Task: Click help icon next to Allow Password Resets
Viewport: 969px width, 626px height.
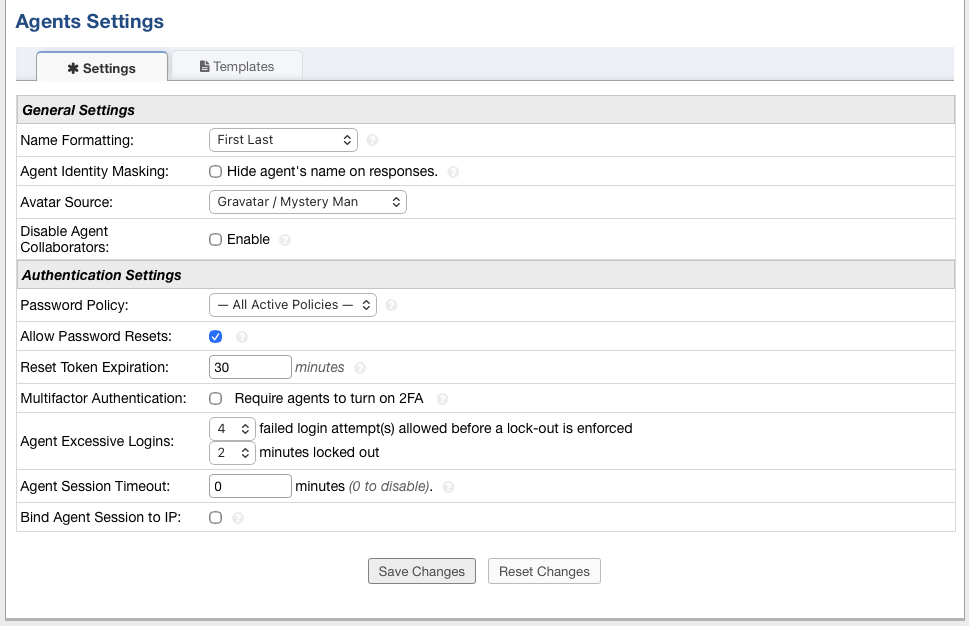Action: (x=241, y=337)
